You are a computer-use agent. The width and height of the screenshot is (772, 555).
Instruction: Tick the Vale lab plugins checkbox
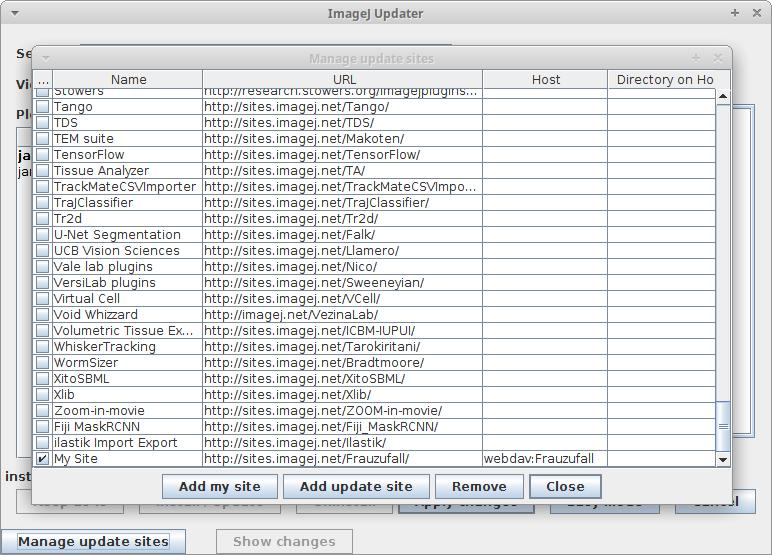point(43,266)
